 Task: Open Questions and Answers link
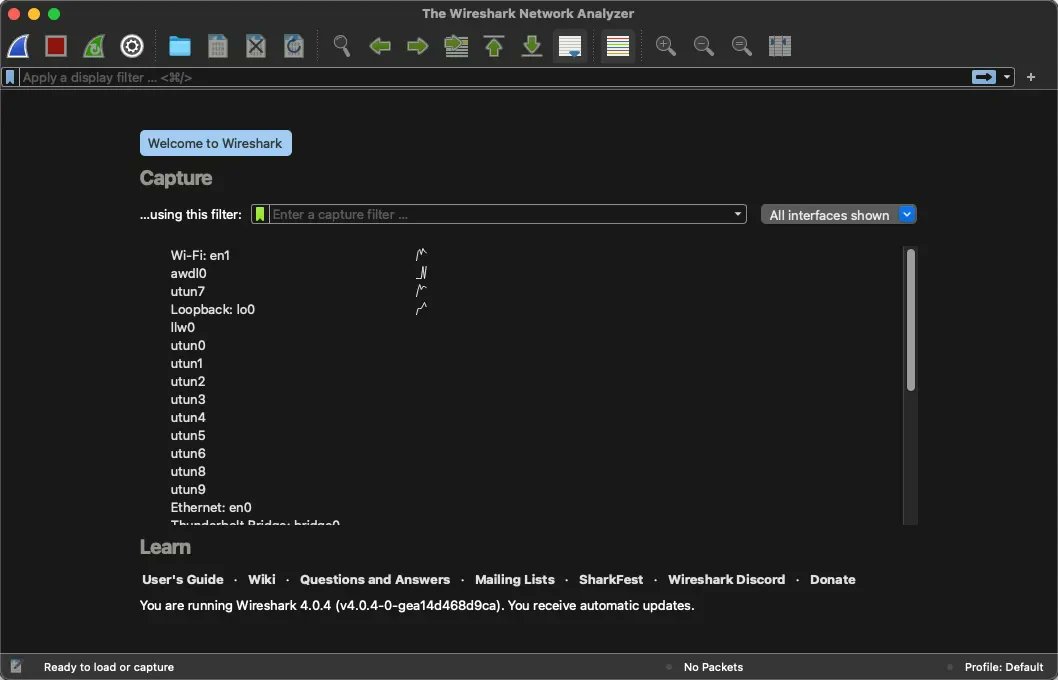[x=375, y=579]
